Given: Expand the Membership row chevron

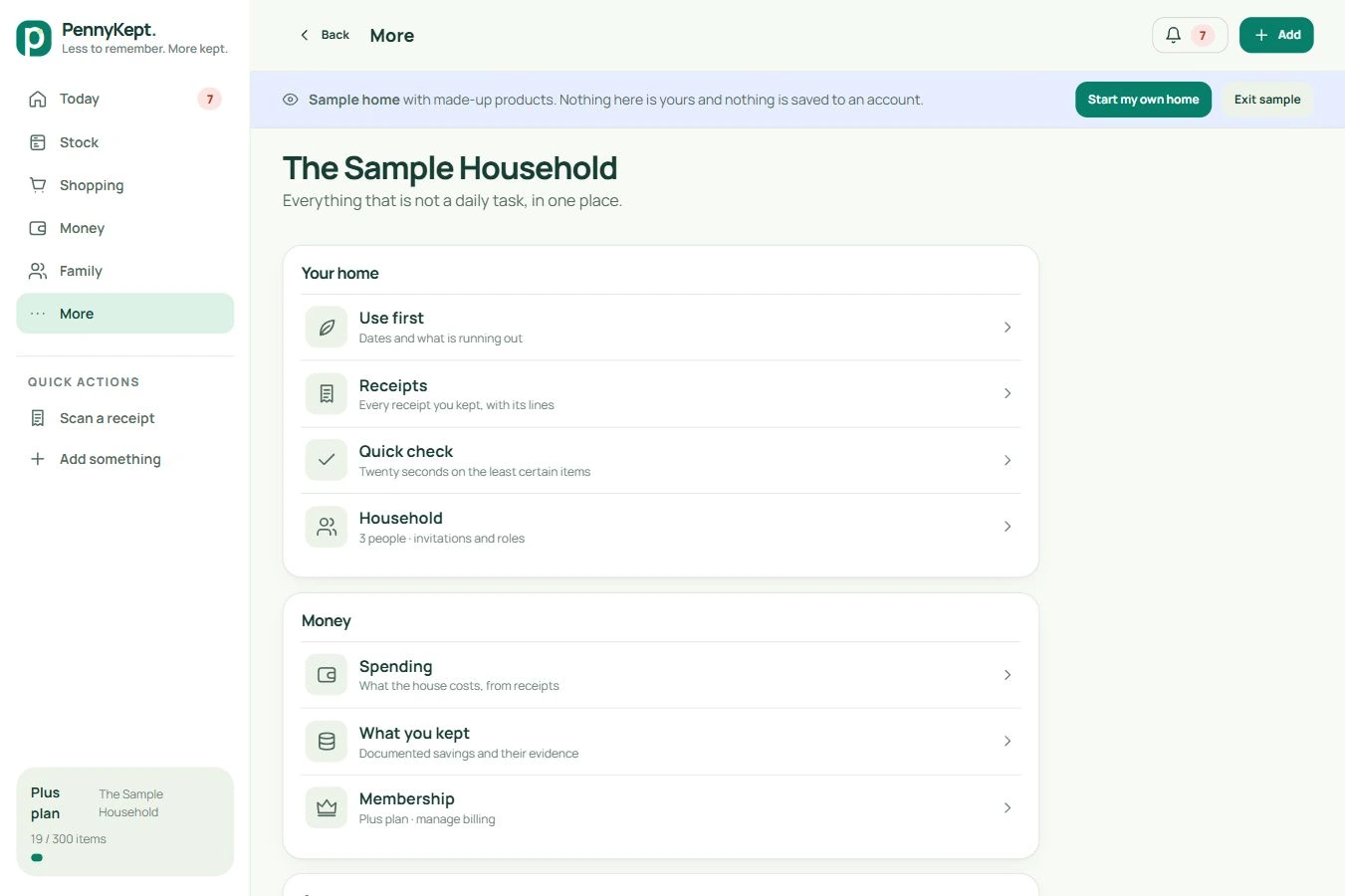Looking at the screenshot, I should (1008, 808).
